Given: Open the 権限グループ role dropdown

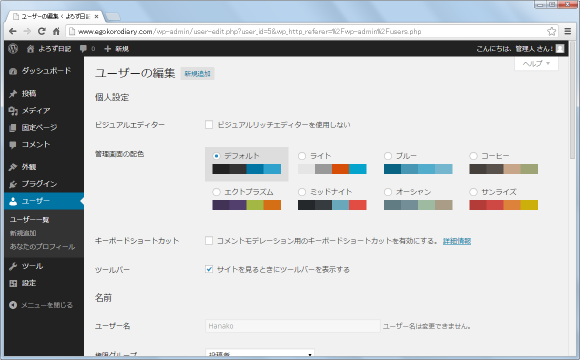Looking at the screenshot, I should click(260, 353).
